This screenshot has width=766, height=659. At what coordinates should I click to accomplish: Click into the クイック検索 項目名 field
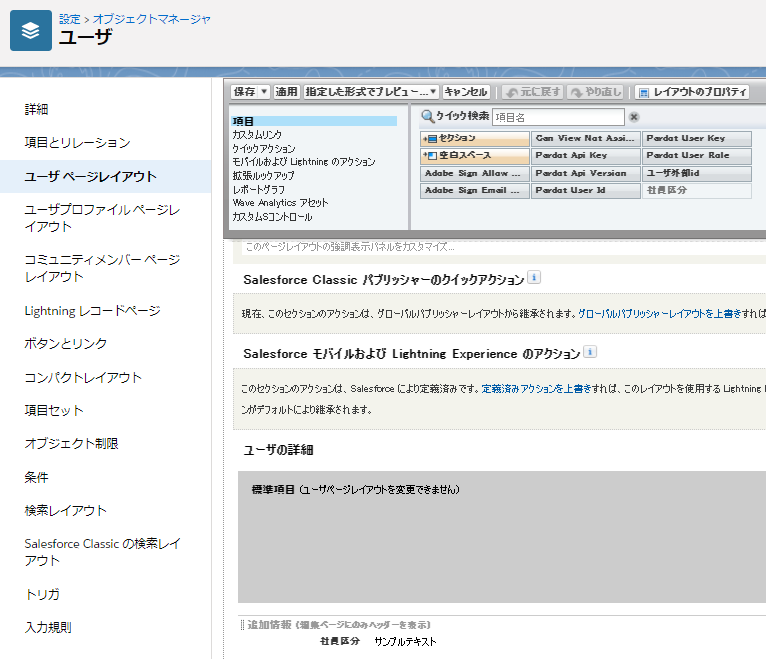557,117
